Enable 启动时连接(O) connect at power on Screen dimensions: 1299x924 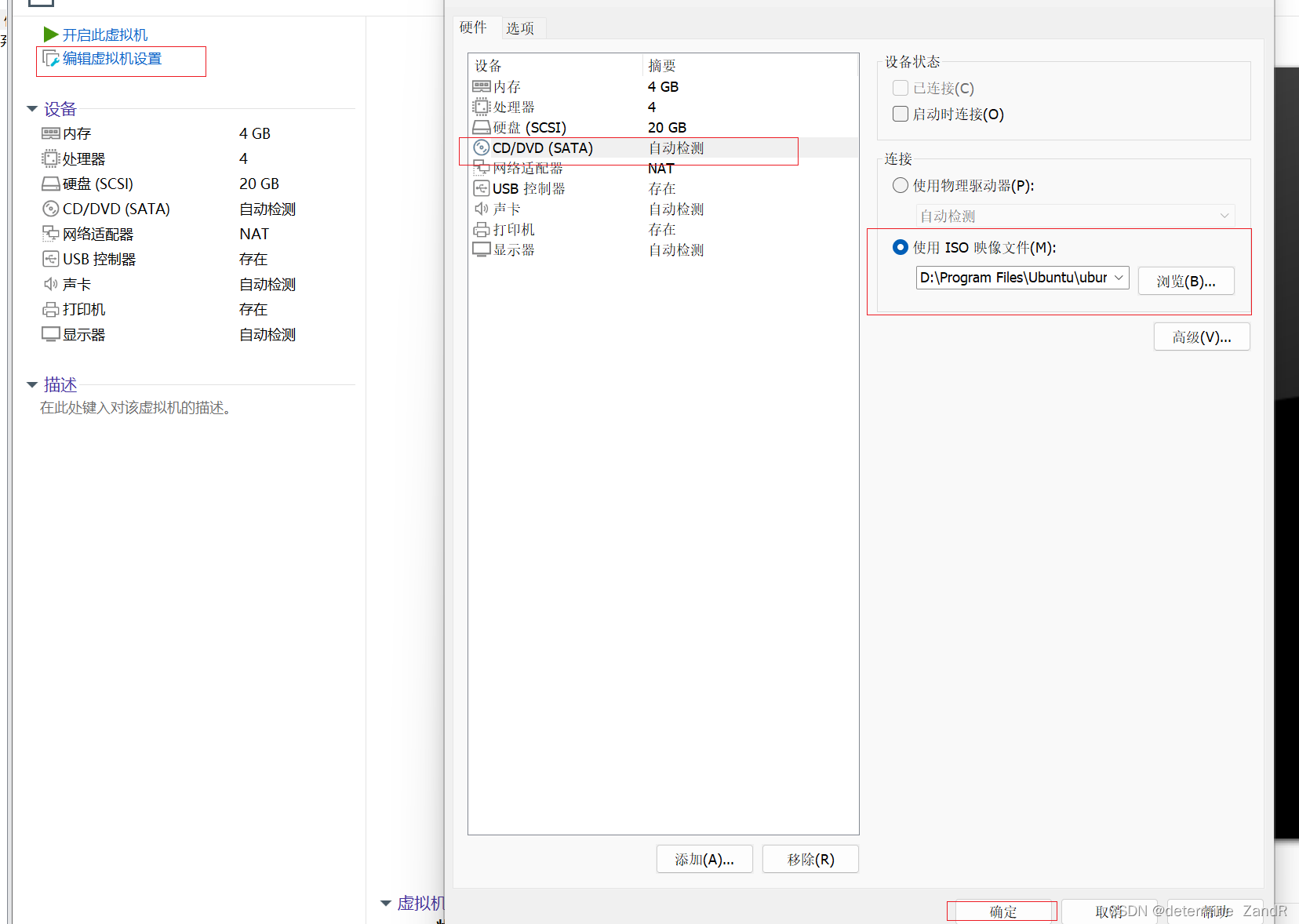pyautogui.click(x=901, y=114)
